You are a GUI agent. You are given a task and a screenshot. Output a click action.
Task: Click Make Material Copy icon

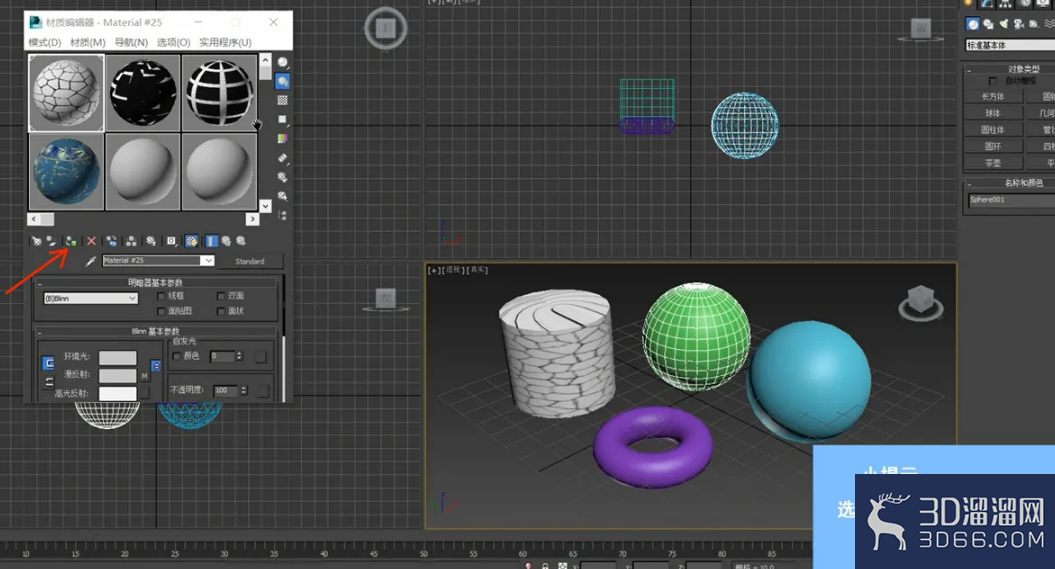[112, 241]
